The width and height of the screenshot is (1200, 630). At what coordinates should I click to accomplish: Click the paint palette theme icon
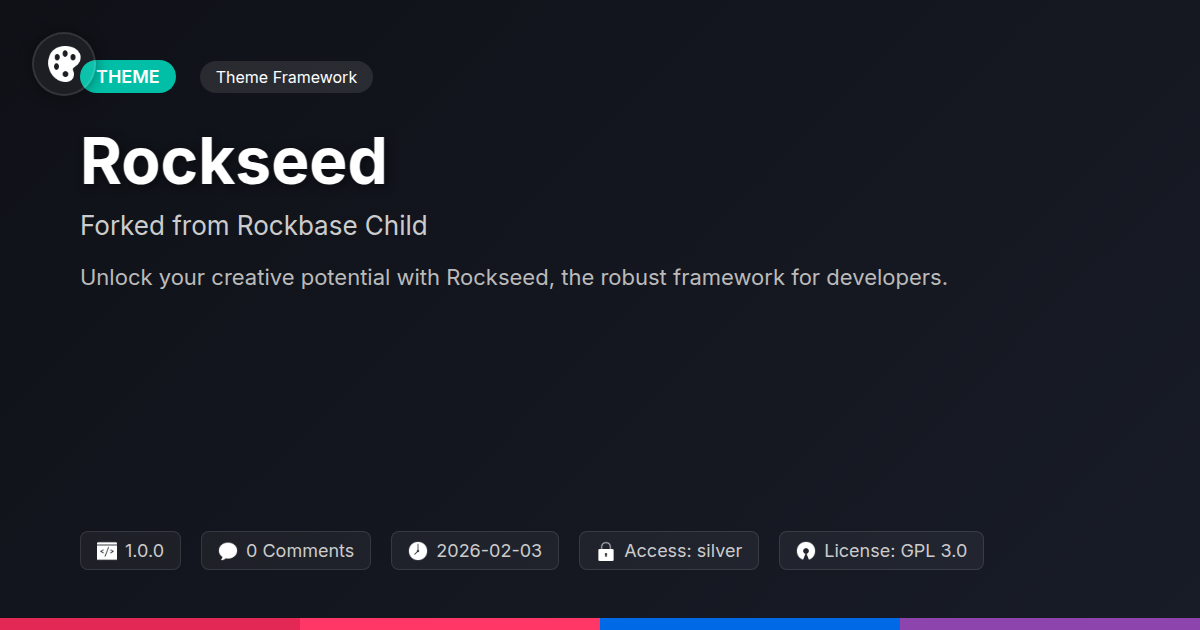point(64,64)
